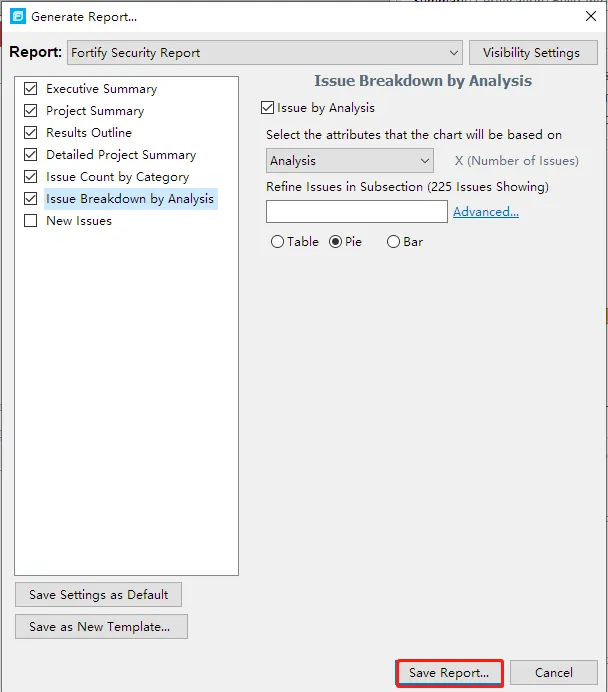Open the Advanced filter link

[x=486, y=212]
